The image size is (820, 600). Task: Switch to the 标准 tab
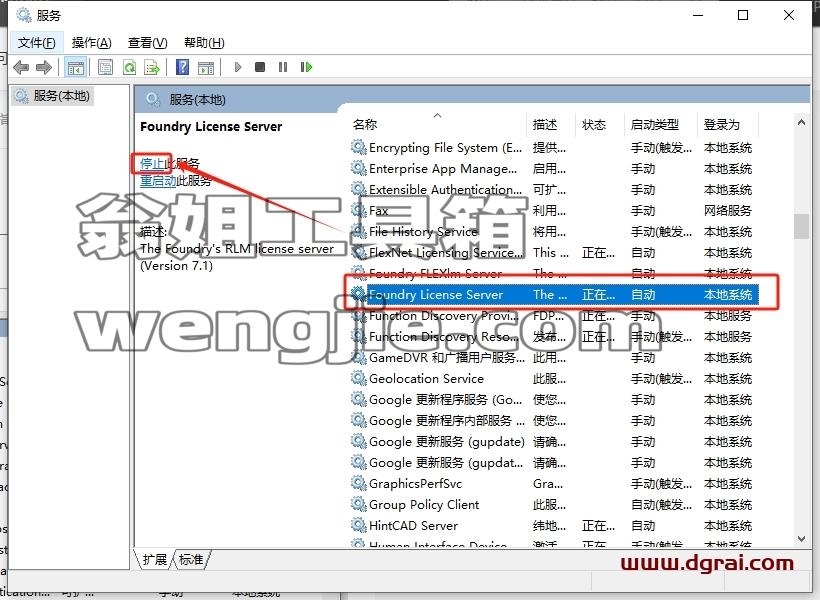[x=191, y=559]
